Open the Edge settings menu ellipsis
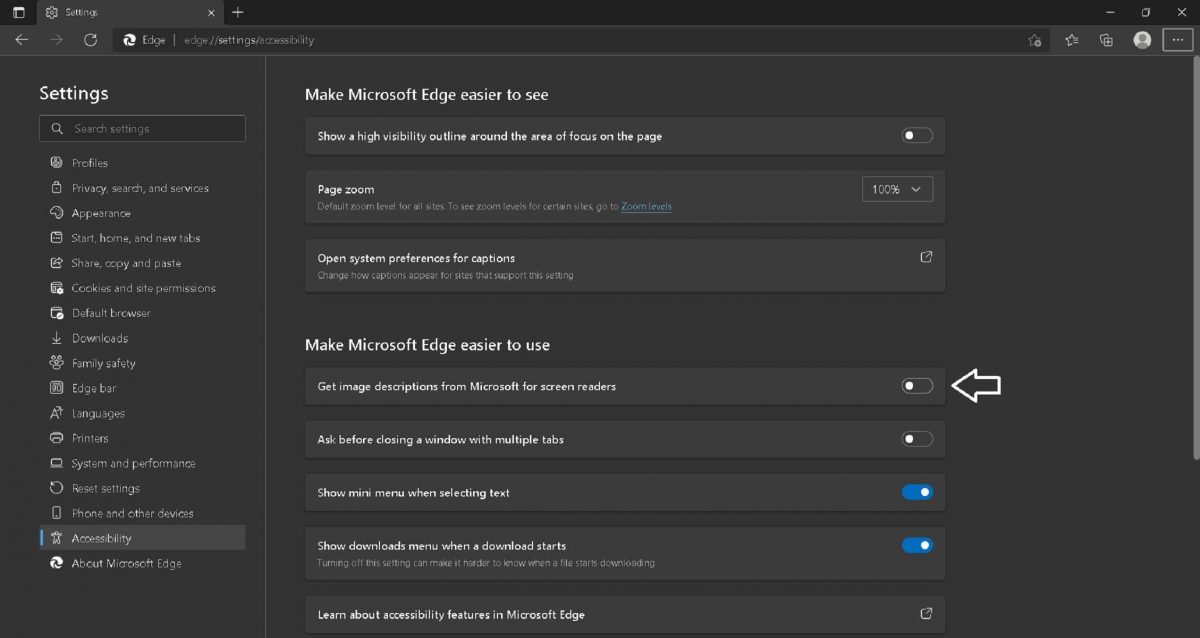The image size is (1200, 638). pos(1180,40)
